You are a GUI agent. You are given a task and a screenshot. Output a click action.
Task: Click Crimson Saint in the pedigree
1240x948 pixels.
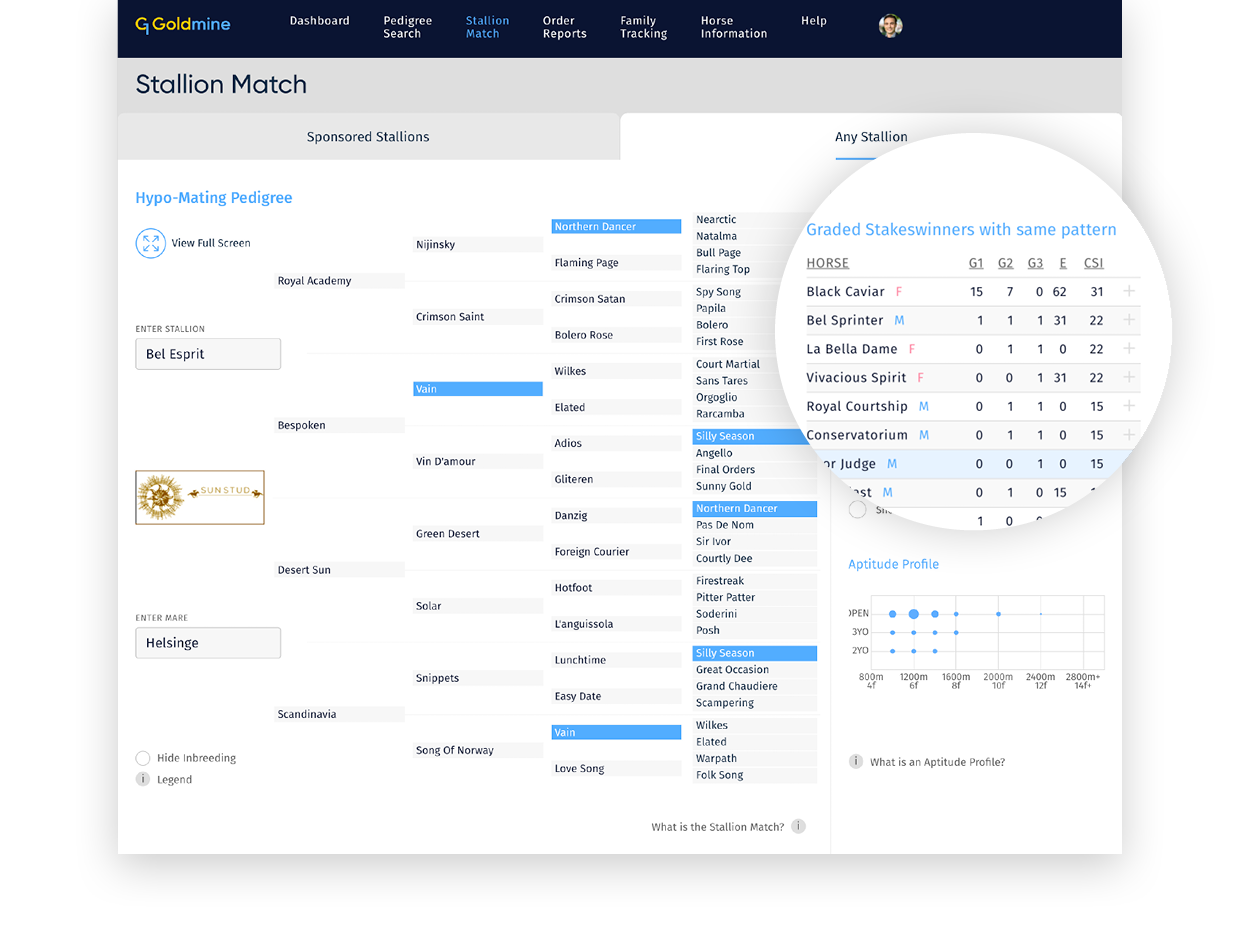coord(478,317)
